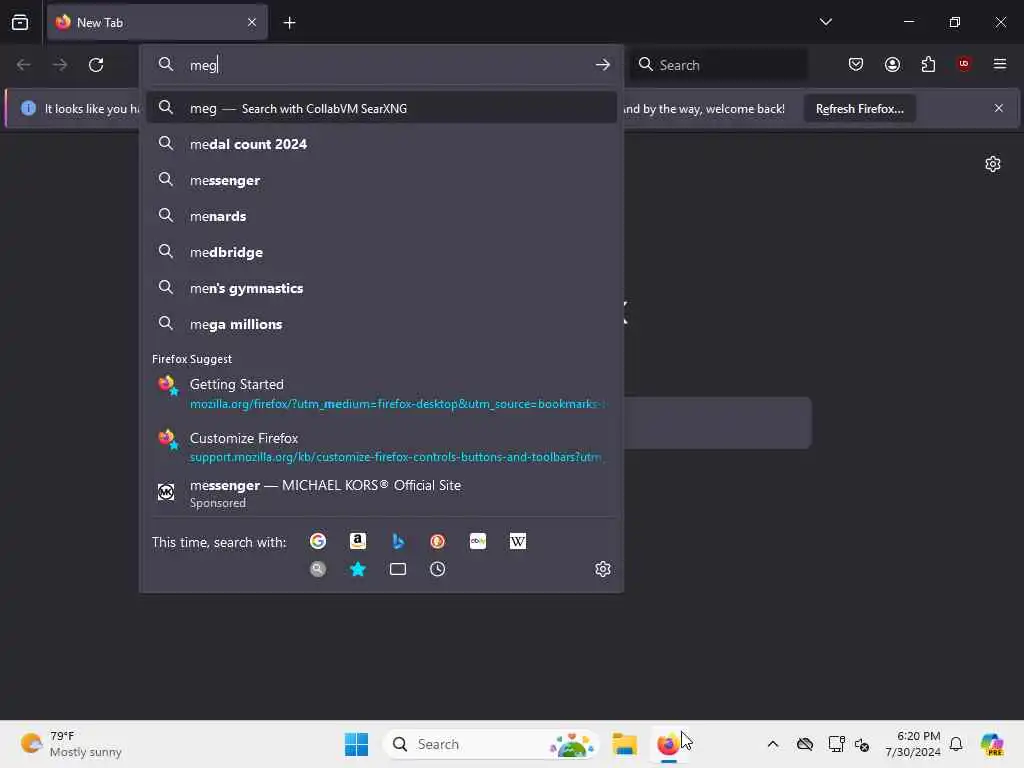Open the notifications bell icon
The image size is (1024, 768).
click(x=956, y=744)
